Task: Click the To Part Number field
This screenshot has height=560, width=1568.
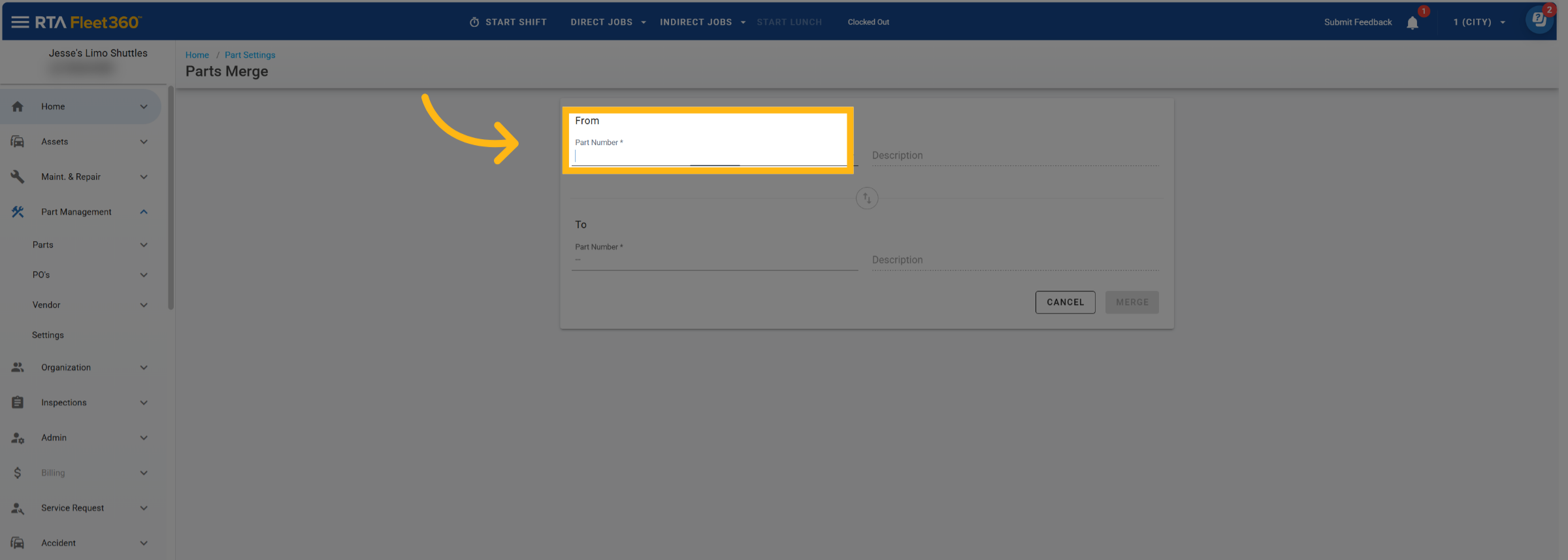Action: (x=713, y=259)
